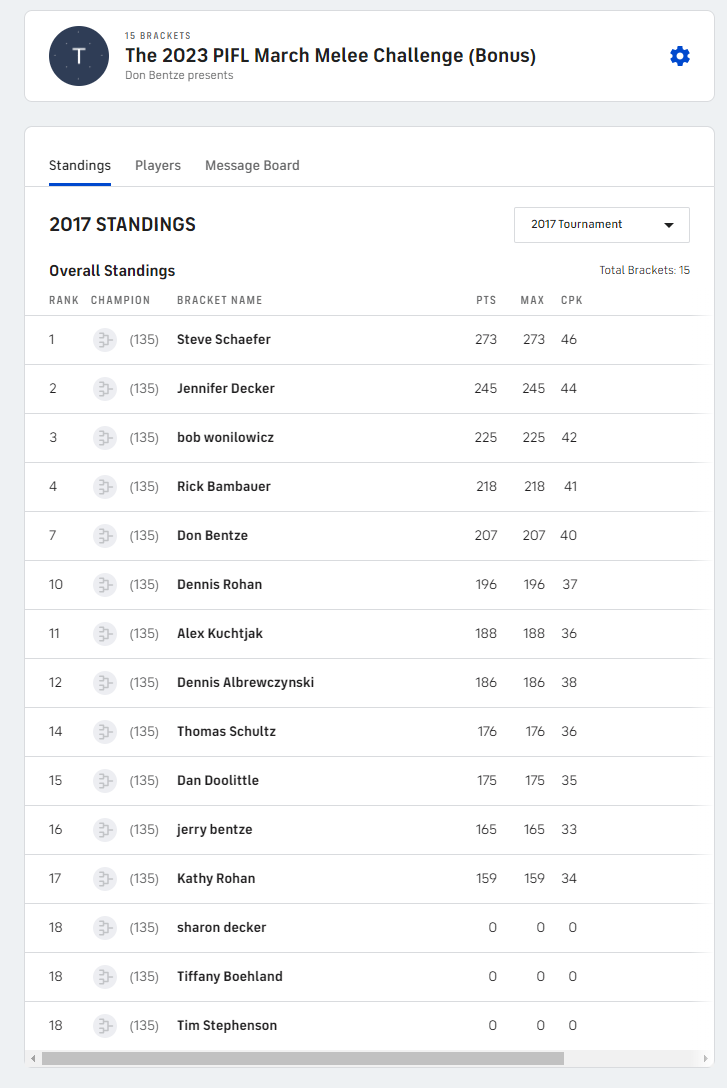The width and height of the screenshot is (727, 1088).
Task: Select the Standings tab
Action: click(x=80, y=166)
